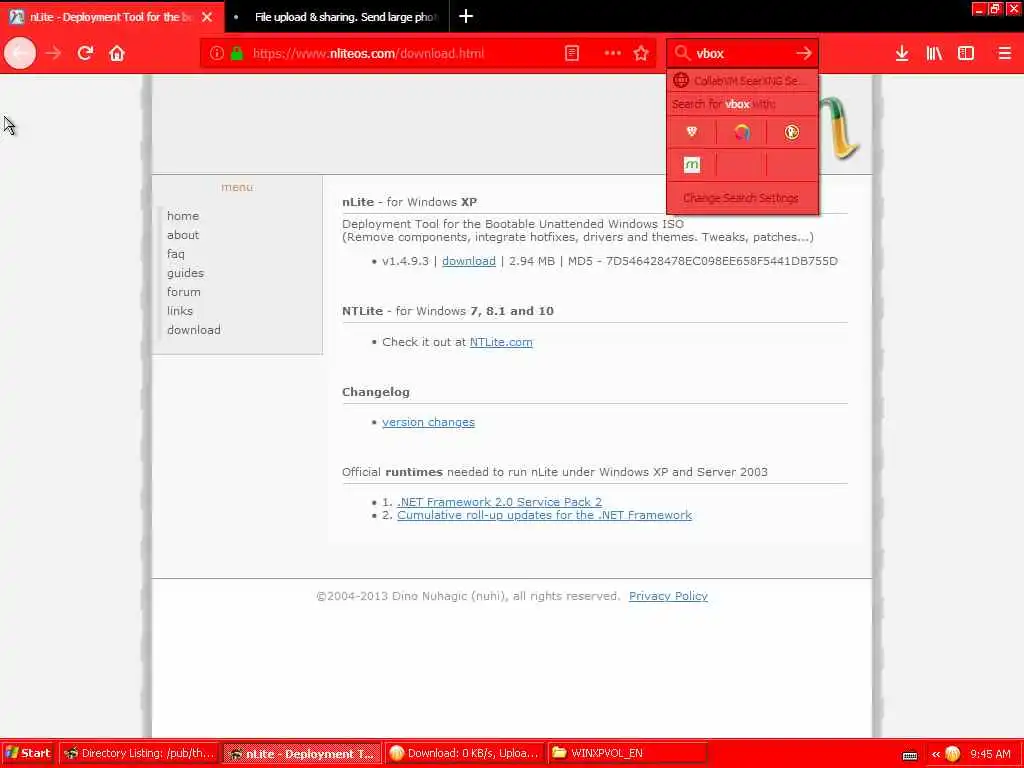
Task: Follow the NTLite.com link
Action: [x=501, y=342]
